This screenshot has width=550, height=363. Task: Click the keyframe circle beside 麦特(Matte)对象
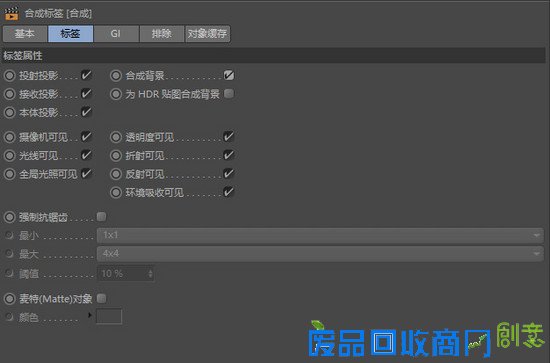[x=9, y=298]
